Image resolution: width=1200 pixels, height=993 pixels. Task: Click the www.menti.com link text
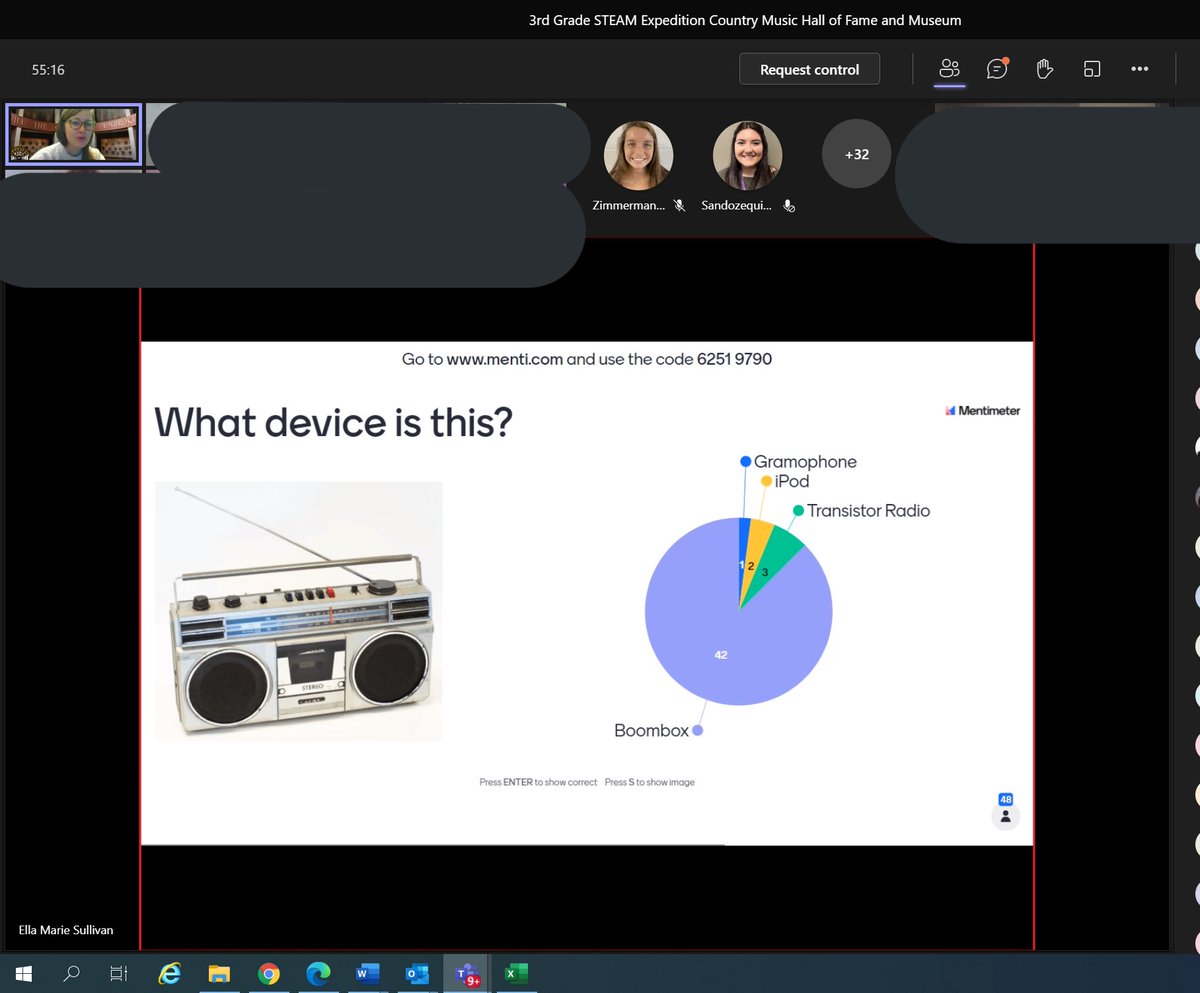(504, 358)
